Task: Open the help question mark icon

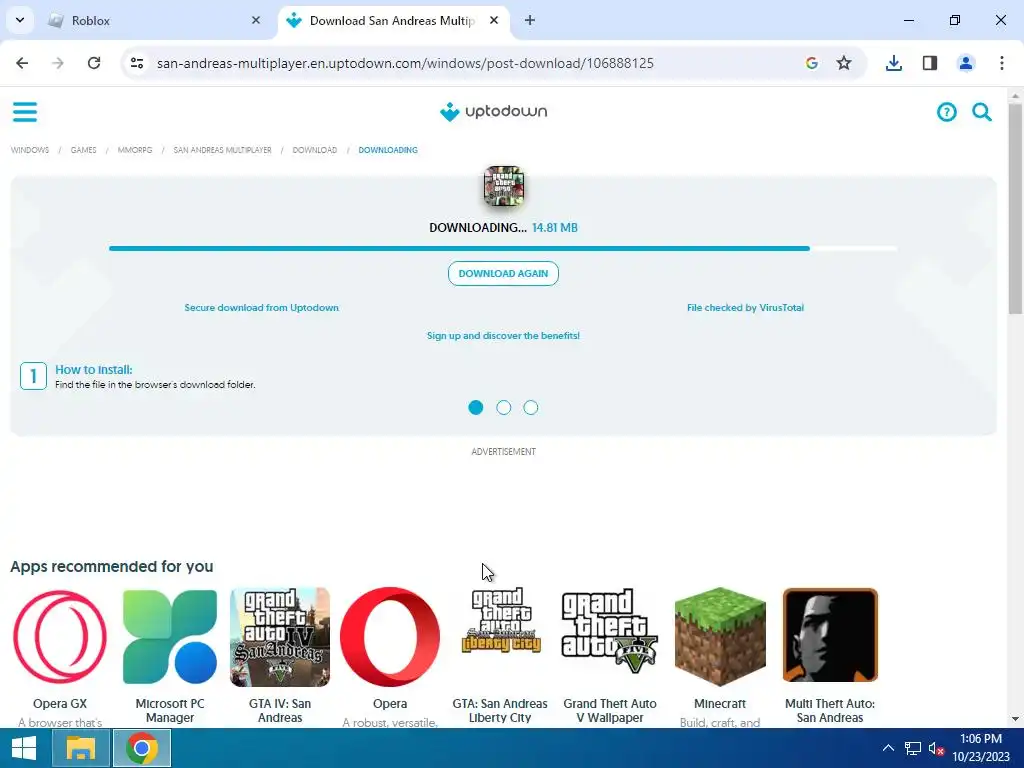Action: 946,112
